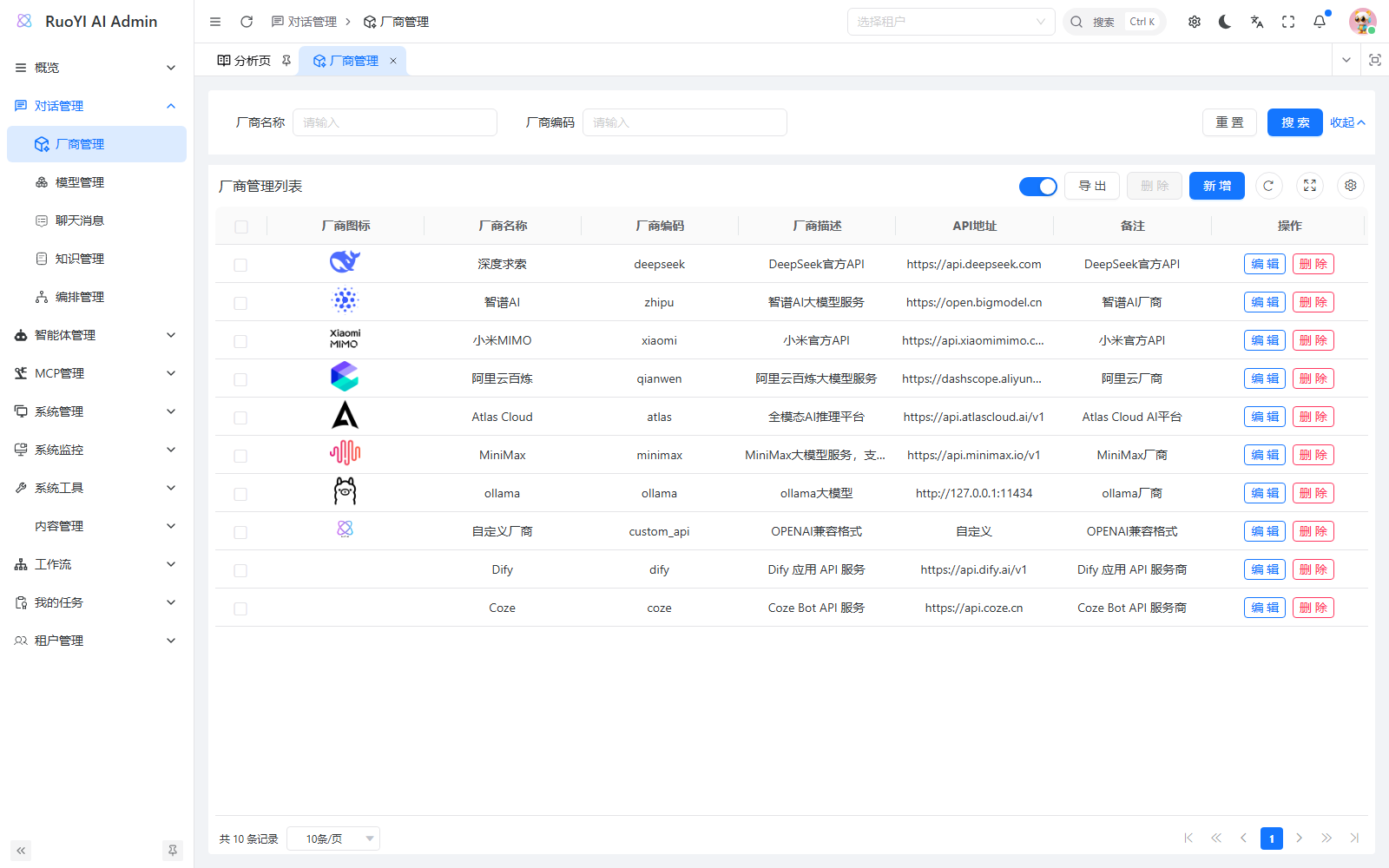Screen dimensions: 1389x868
Task: Open 知识管理 in the sidebar
Action: (x=96, y=259)
